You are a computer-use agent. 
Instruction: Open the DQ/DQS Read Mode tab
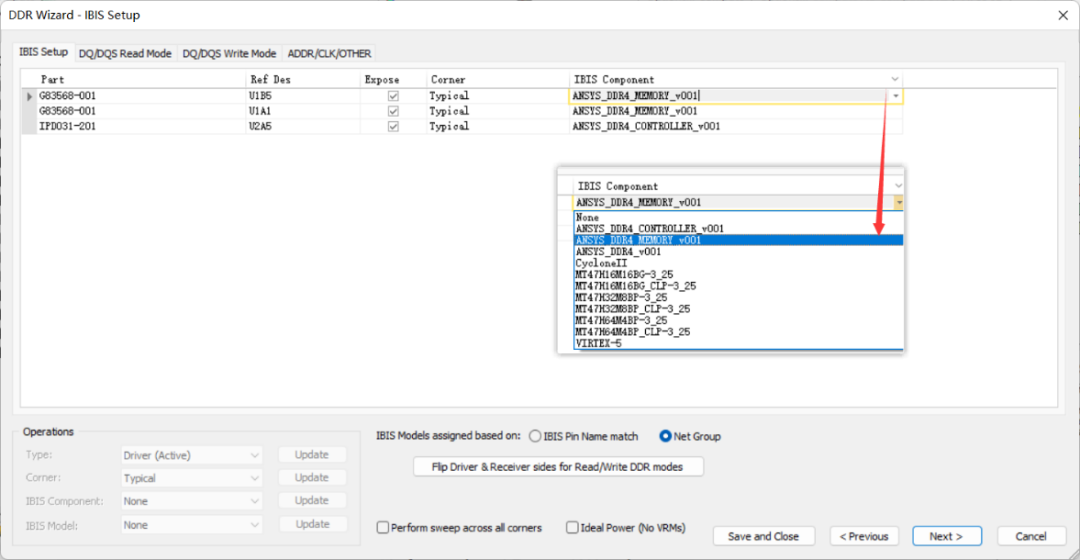pos(125,54)
